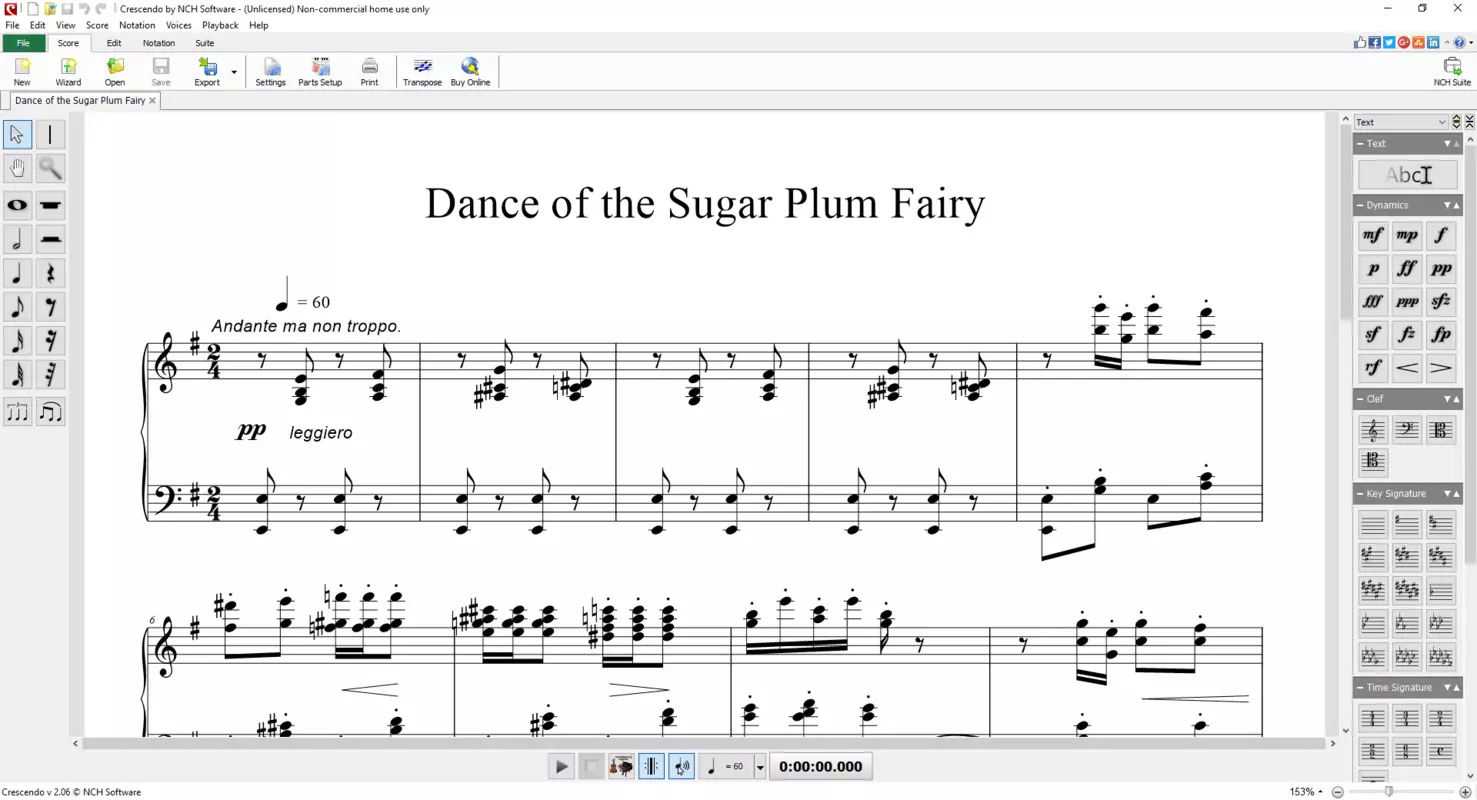Screen dimensions: 1477x800
Task: Collapse the Text palette section
Action: 1360,144
